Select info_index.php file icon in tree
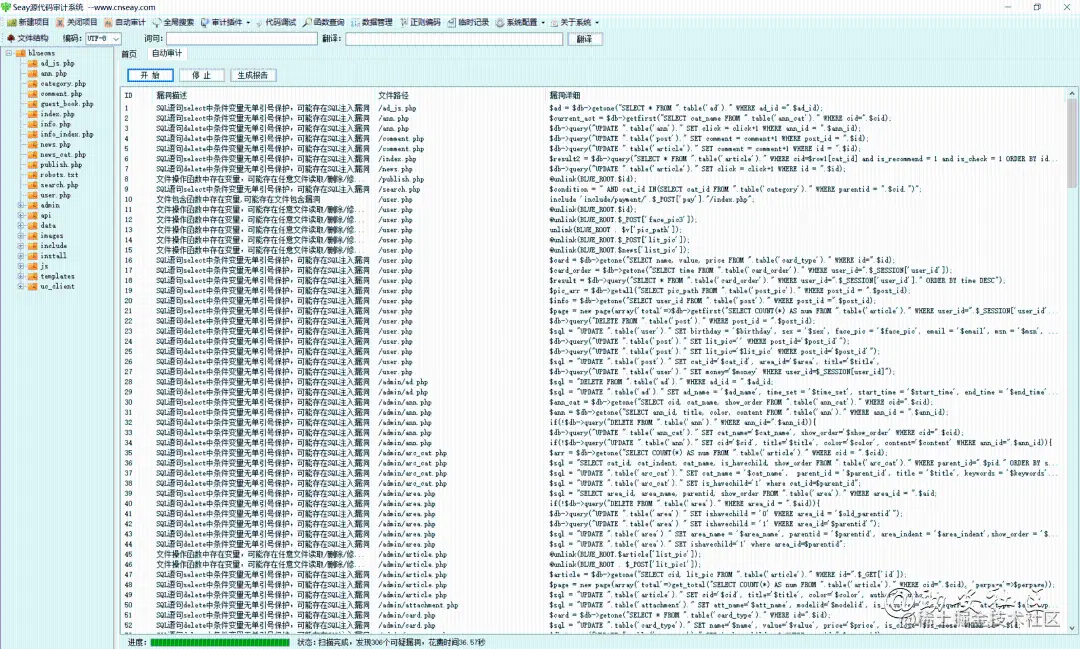Image resolution: width=1080 pixels, height=649 pixels. click(x=32, y=134)
